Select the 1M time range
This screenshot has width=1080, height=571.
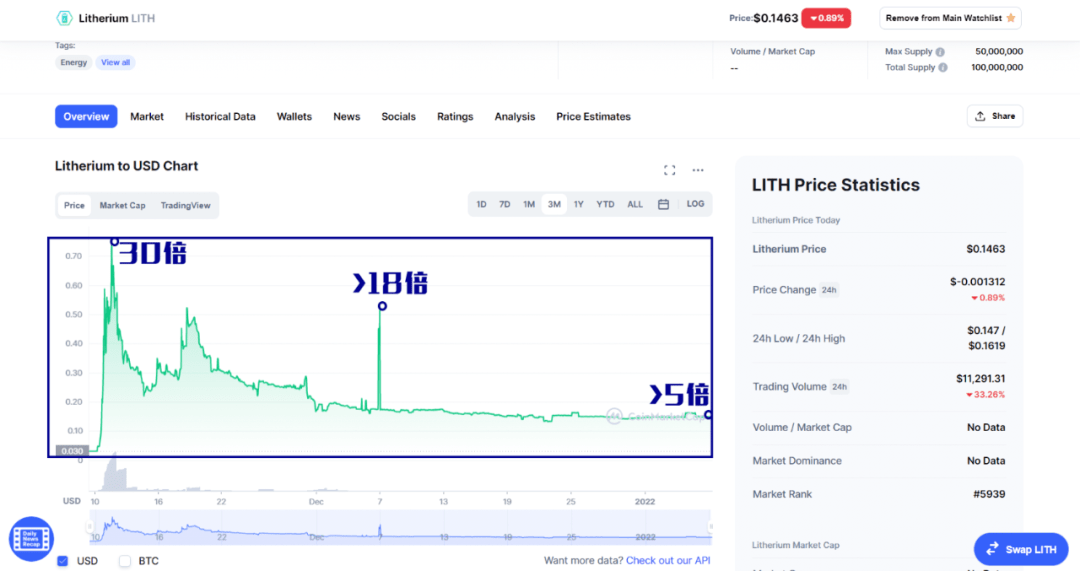click(x=529, y=205)
